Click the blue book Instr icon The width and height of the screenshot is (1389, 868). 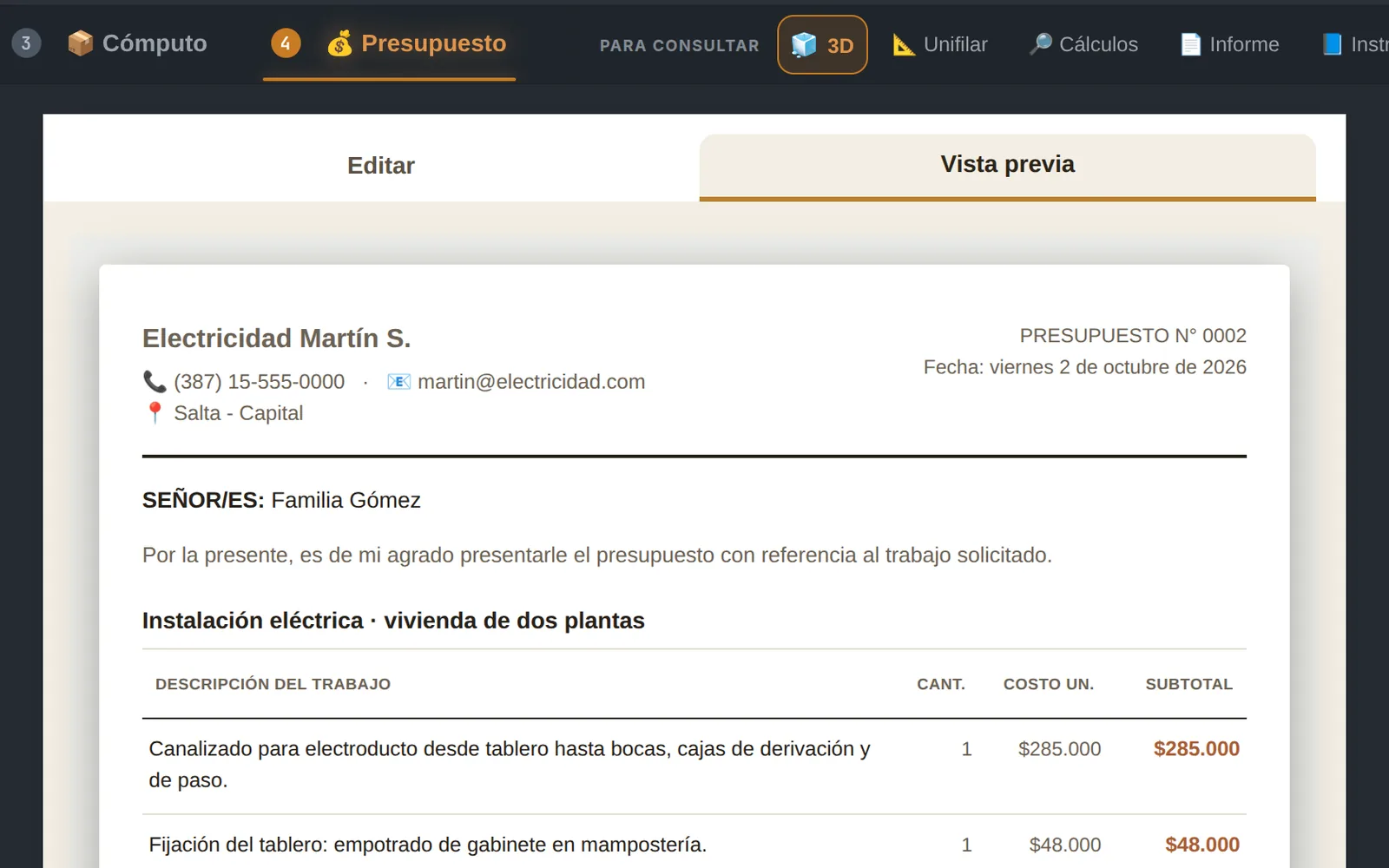[x=1332, y=44]
